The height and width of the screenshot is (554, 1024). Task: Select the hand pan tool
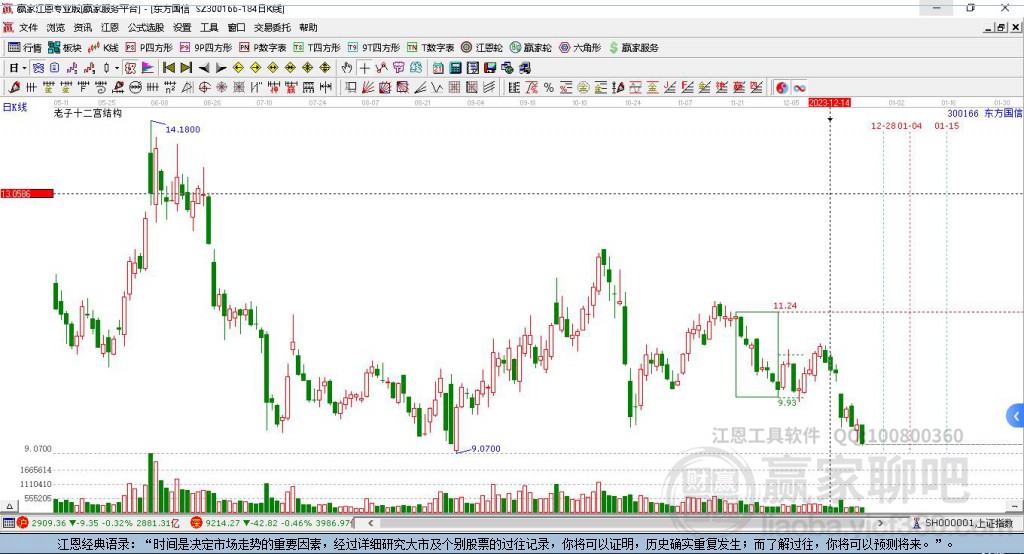pyautogui.click(x=347, y=67)
